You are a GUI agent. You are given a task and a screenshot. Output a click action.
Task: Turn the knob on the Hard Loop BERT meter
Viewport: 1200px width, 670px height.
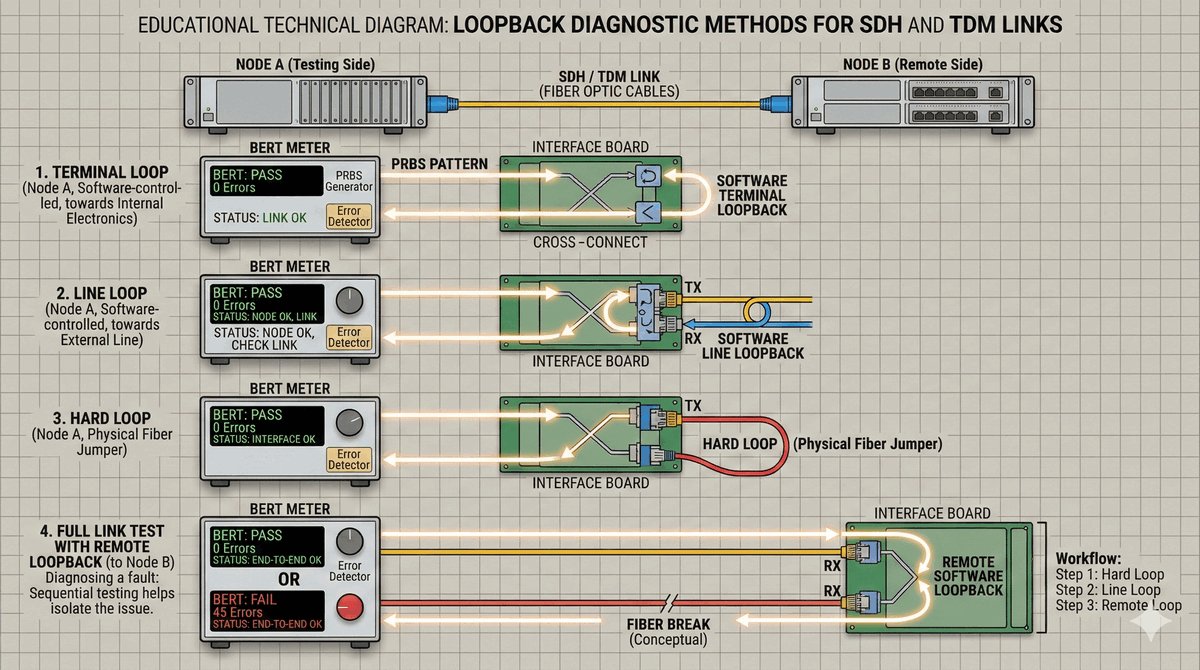coord(349,421)
